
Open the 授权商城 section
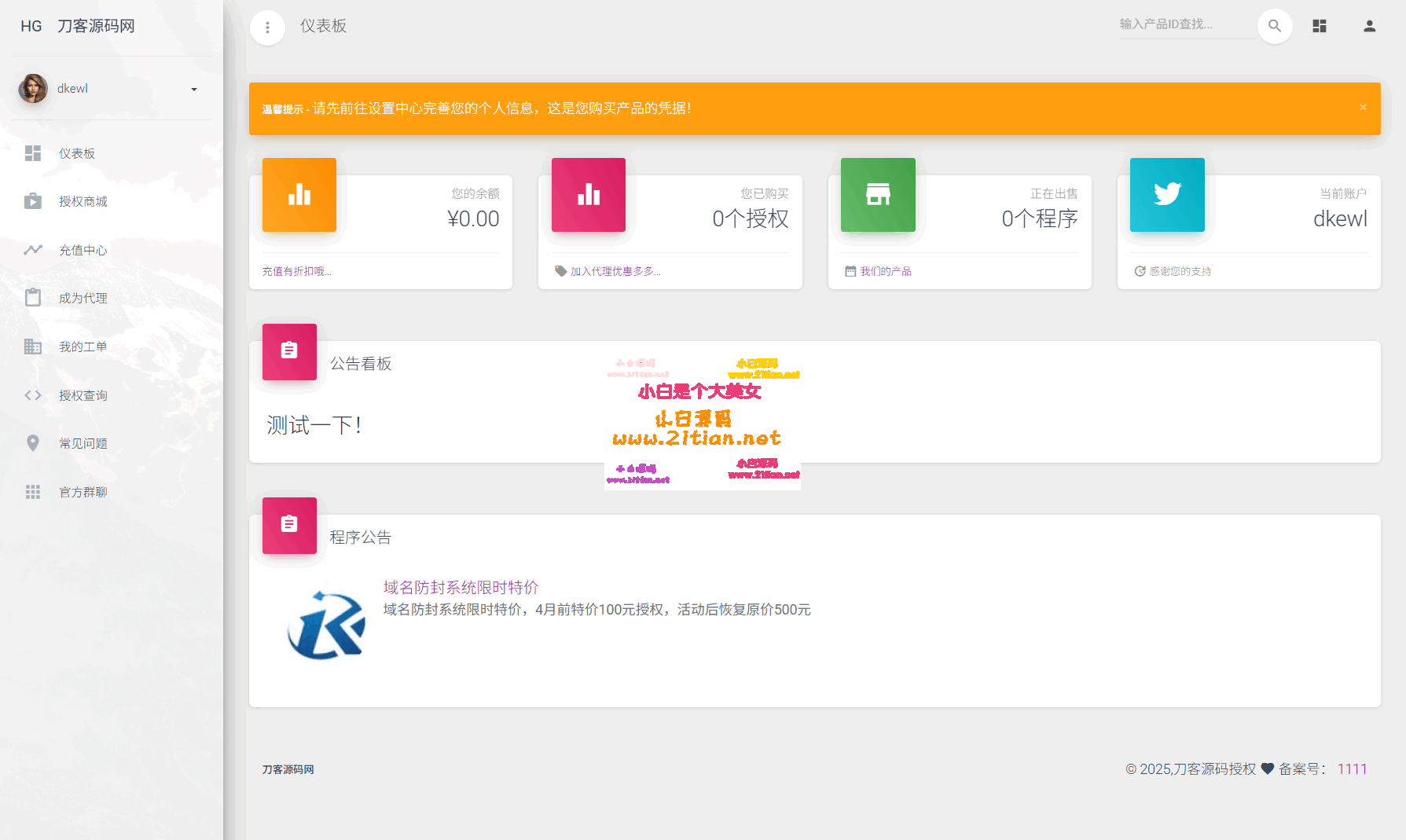(82, 201)
